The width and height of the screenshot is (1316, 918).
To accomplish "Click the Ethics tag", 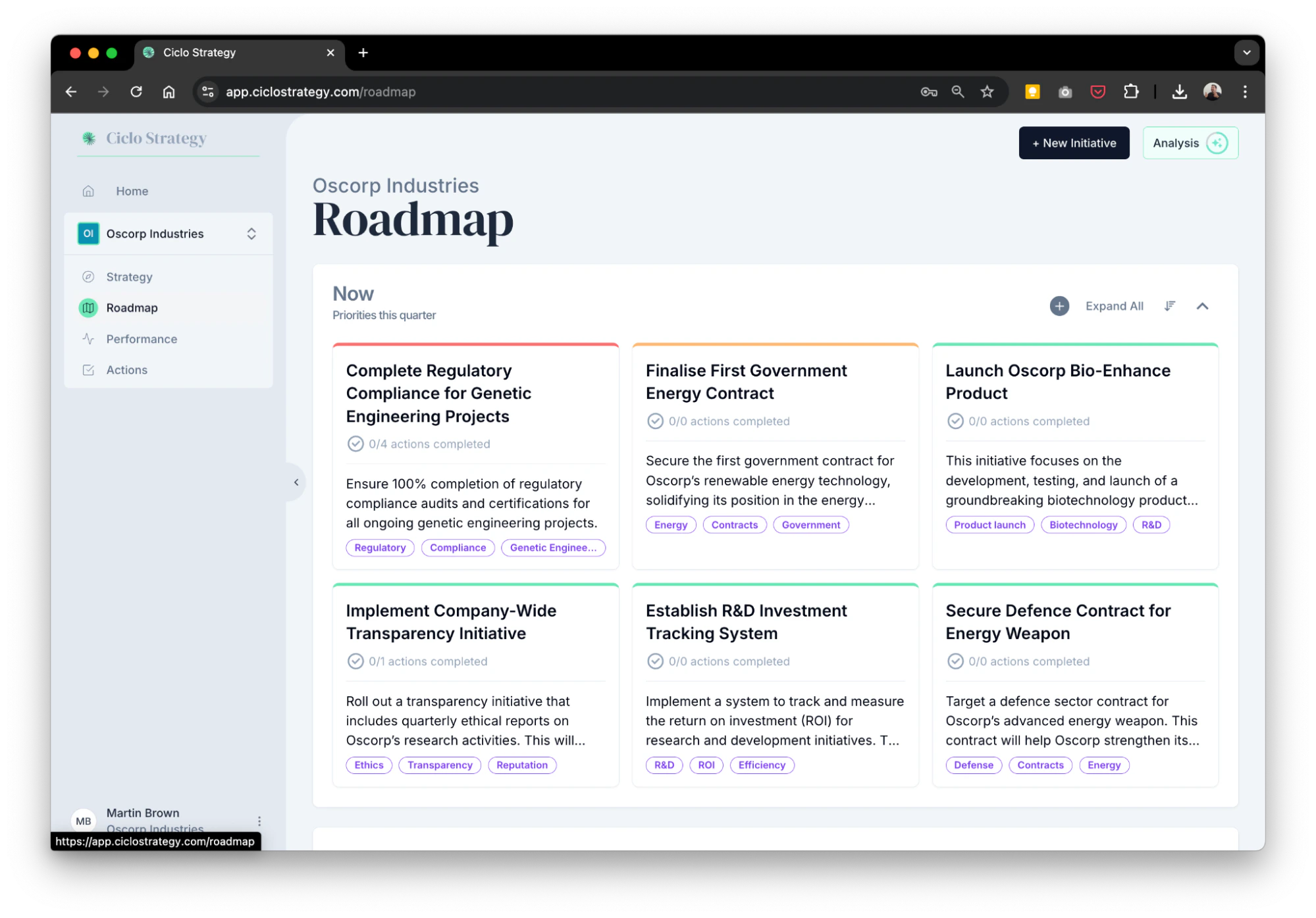I will click(x=369, y=765).
